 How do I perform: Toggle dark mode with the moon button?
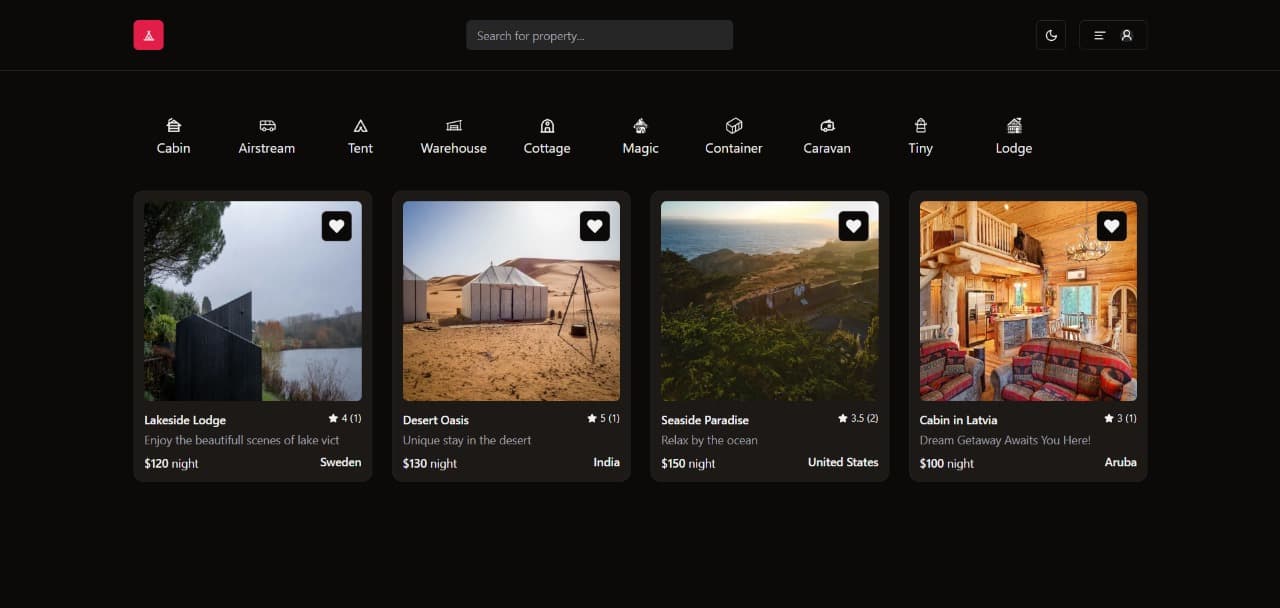[x=1051, y=35]
